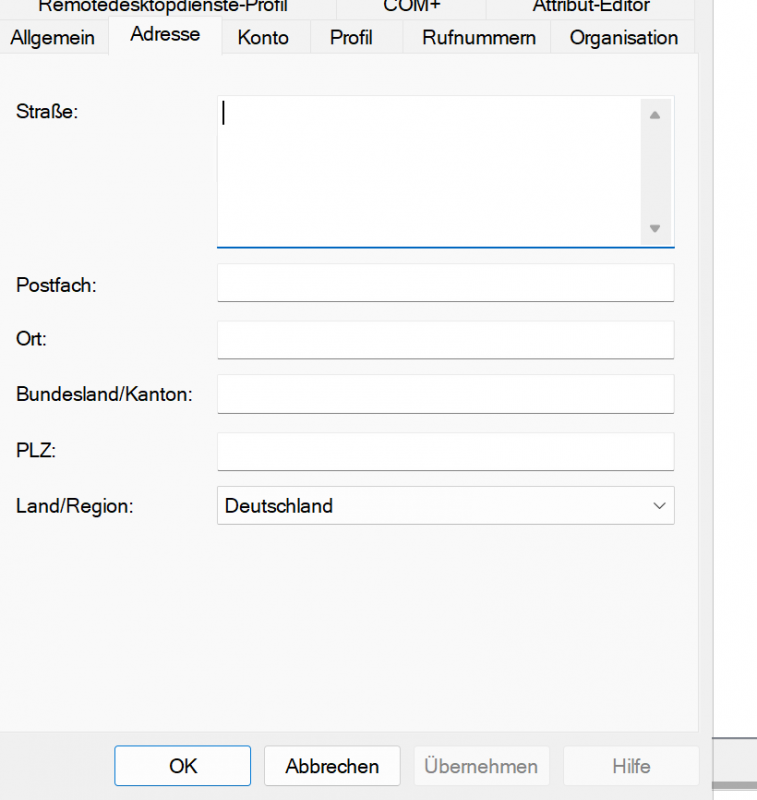Open the Konto tab
Image resolution: width=757 pixels, height=800 pixels.
(x=263, y=38)
